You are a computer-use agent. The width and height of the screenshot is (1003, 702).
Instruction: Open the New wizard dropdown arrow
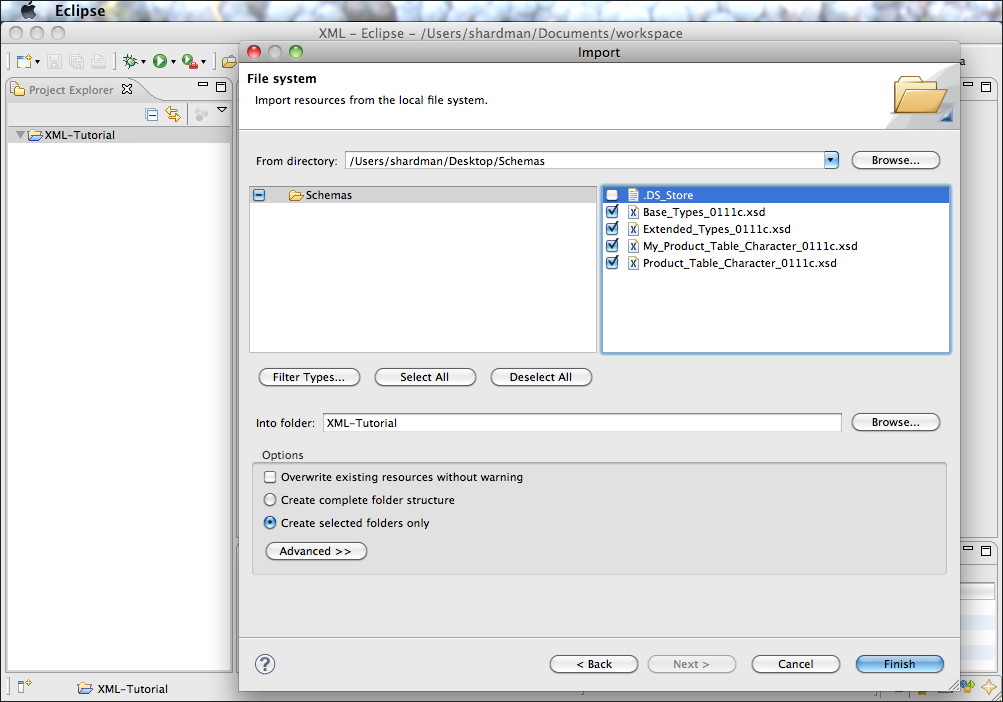pyautogui.click(x=37, y=62)
